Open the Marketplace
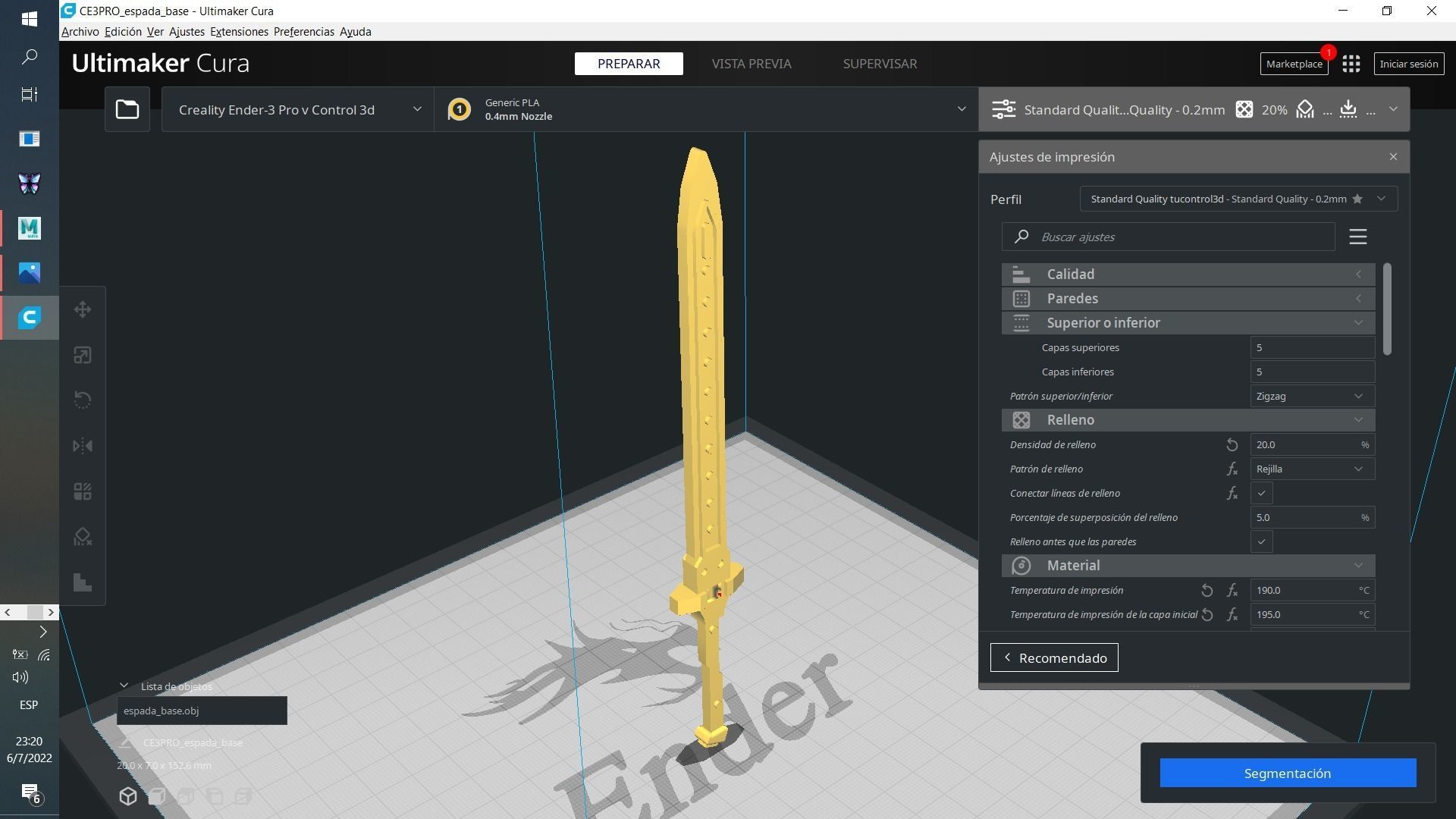Screen dimensions: 1456x819 [x=1294, y=64]
